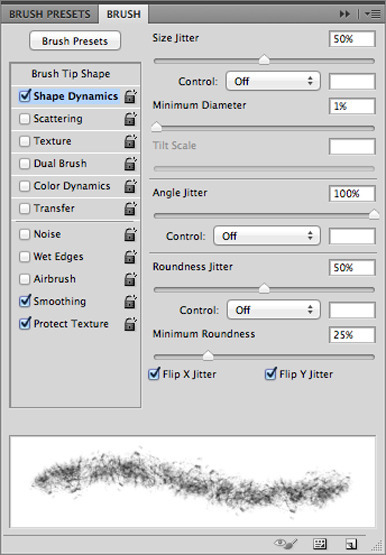Screen dimensions: 386x555
Task: Uncheck the Smoothing option
Action: (25, 301)
